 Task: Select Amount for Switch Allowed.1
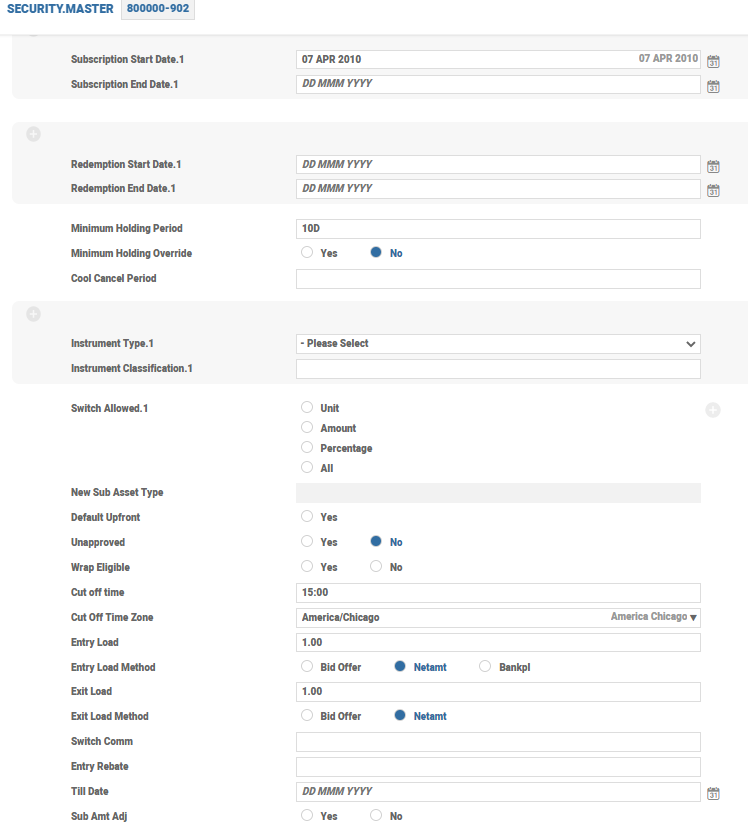tap(308, 428)
